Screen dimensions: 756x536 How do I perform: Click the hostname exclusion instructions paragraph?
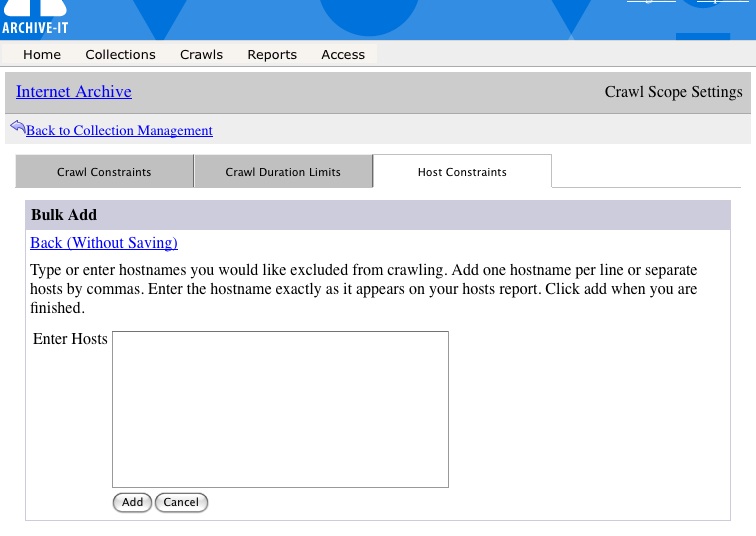pyautogui.click(x=364, y=289)
